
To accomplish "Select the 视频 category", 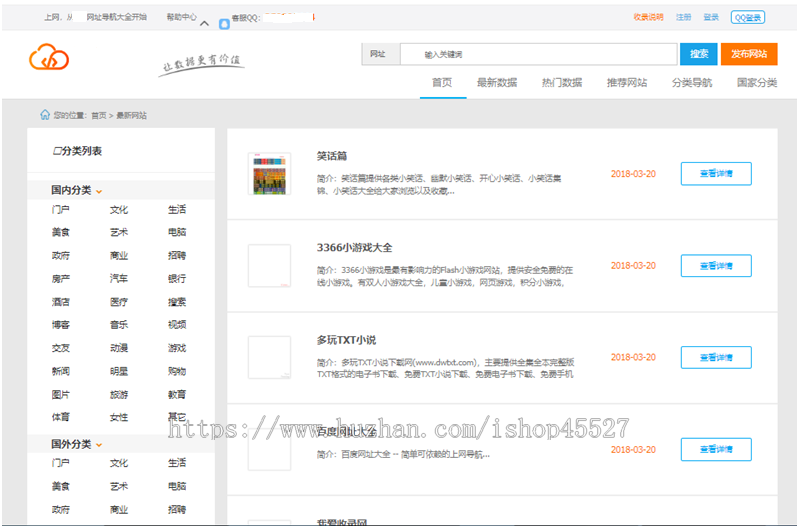I will pos(177,325).
